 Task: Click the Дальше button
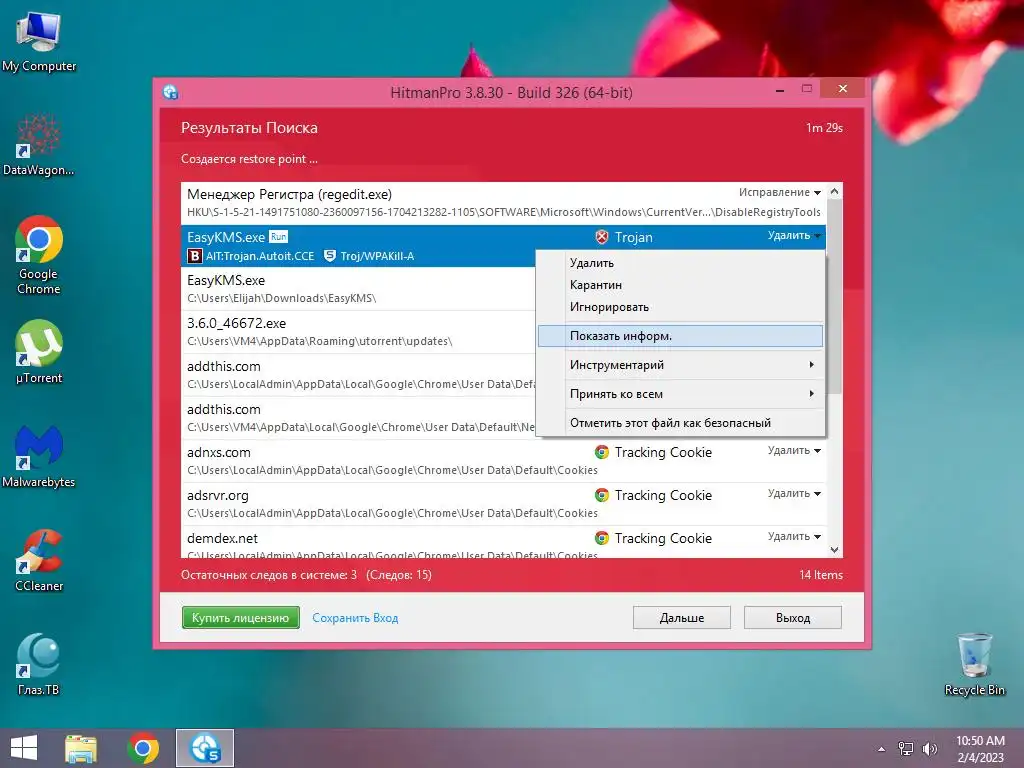click(681, 618)
